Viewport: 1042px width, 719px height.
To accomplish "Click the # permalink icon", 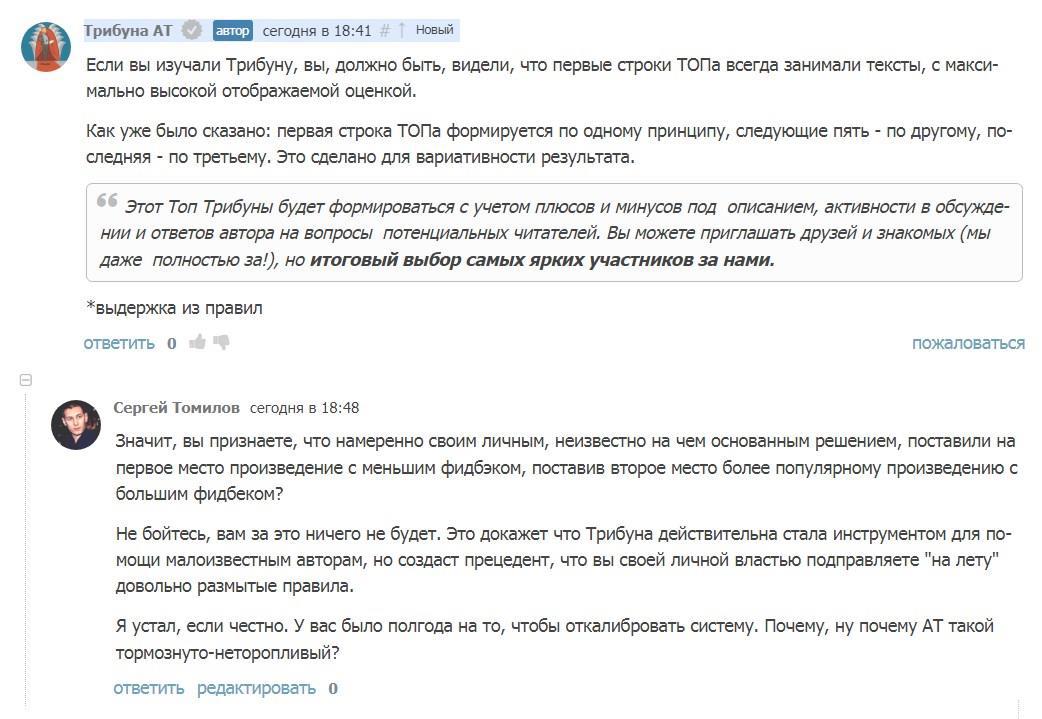I will 385,31.
